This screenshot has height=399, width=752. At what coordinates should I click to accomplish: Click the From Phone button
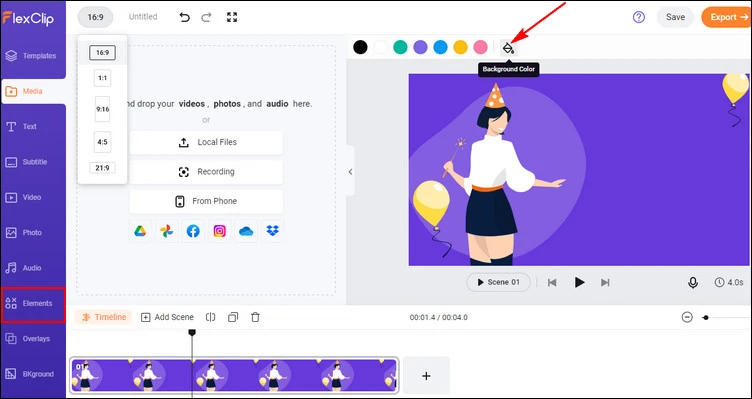pyautogui.click(x=206, y=201)
